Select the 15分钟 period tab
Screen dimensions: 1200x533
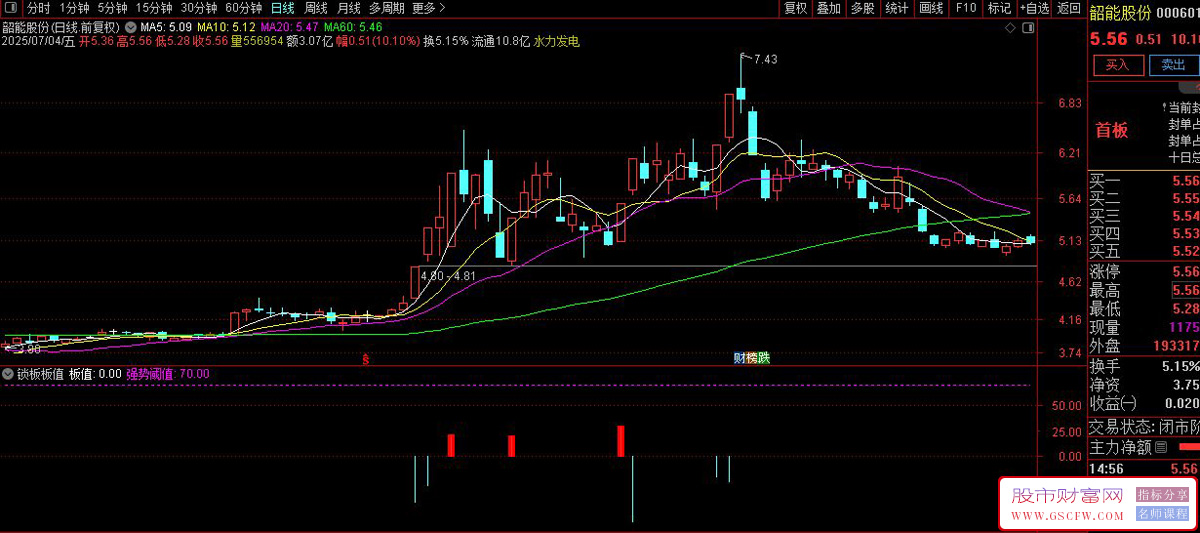tap(154, 8)
